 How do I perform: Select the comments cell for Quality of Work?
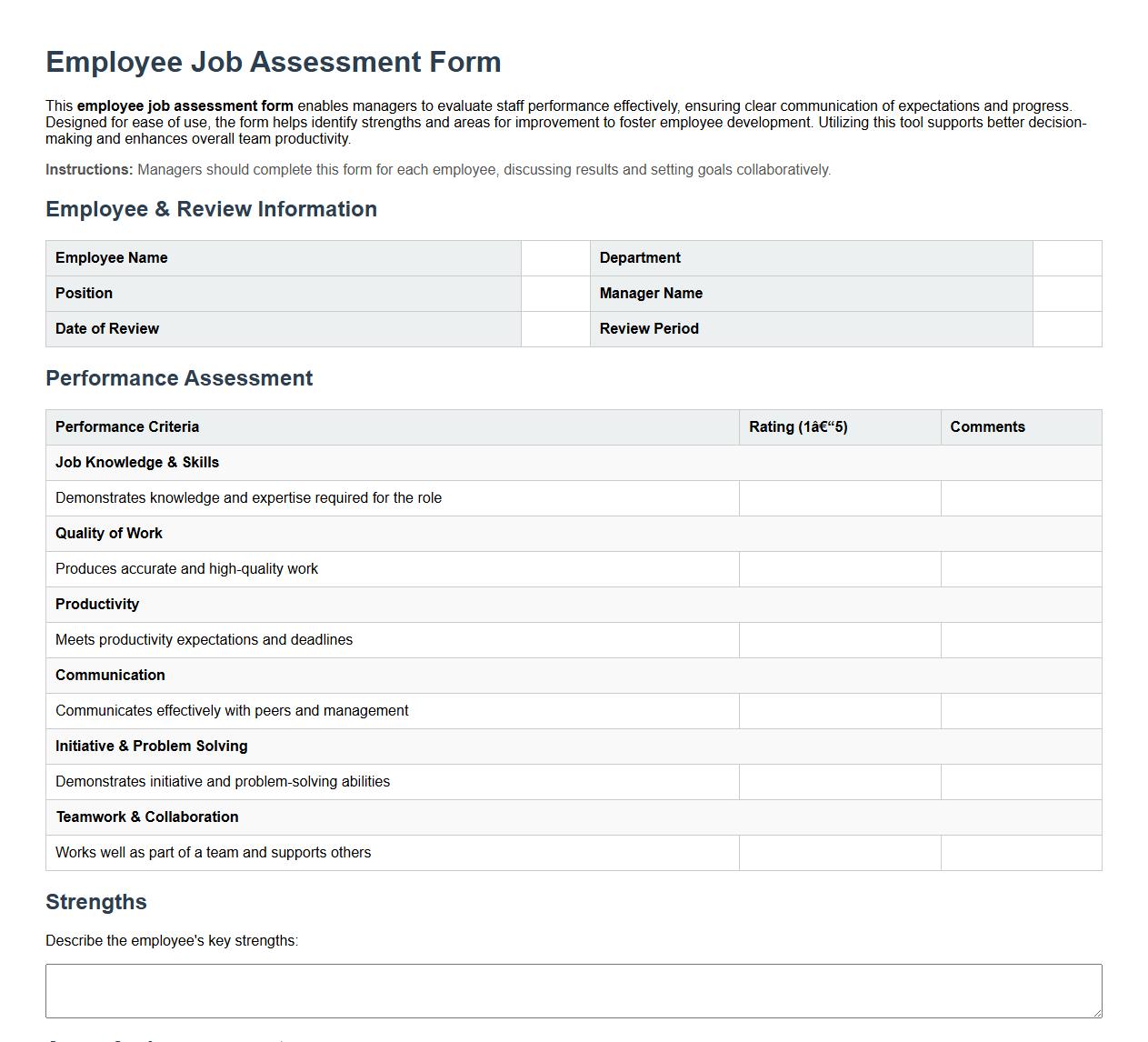1020,569
